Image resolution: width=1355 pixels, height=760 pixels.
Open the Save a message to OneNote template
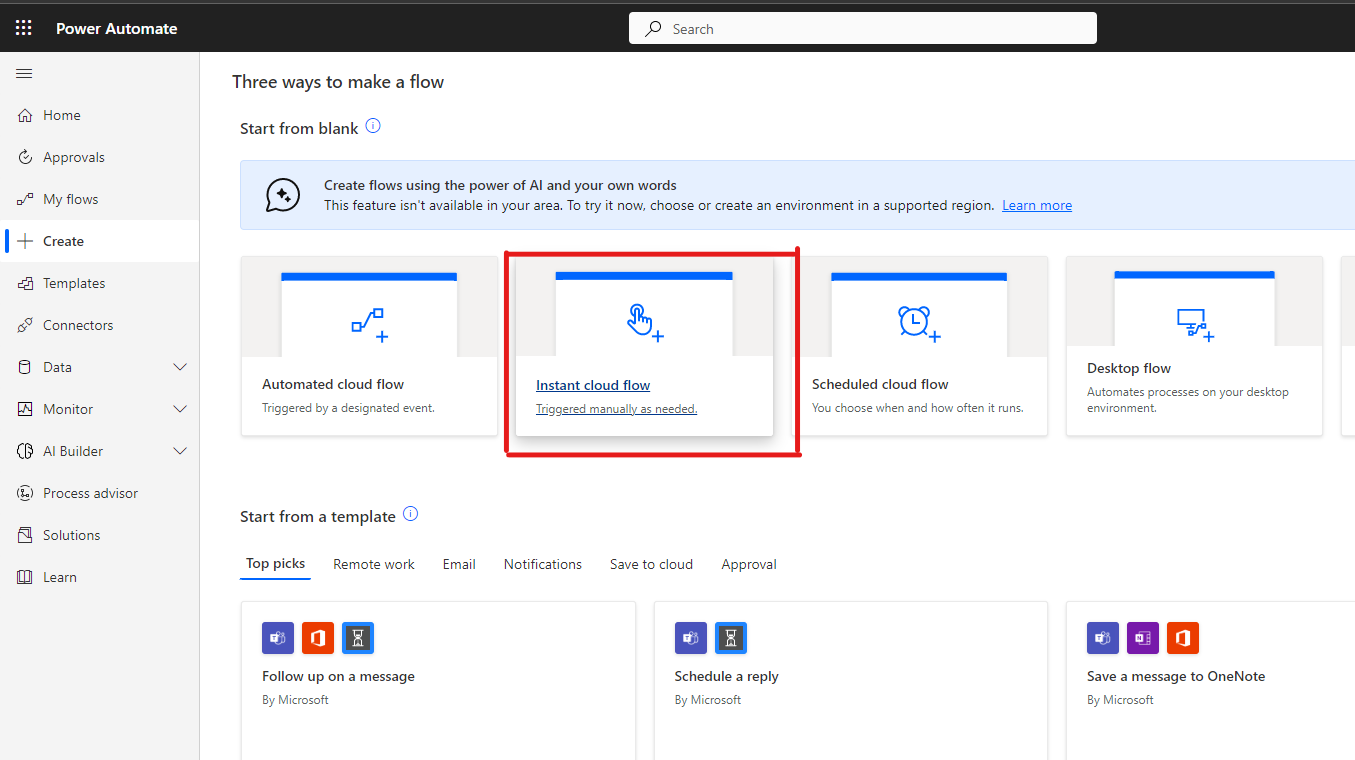[x=1176, y=676]
